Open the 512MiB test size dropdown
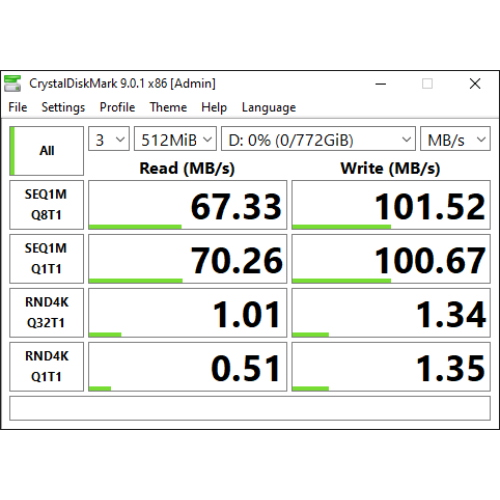The height and width of the screenshot is (500, 500). (175, 139)
